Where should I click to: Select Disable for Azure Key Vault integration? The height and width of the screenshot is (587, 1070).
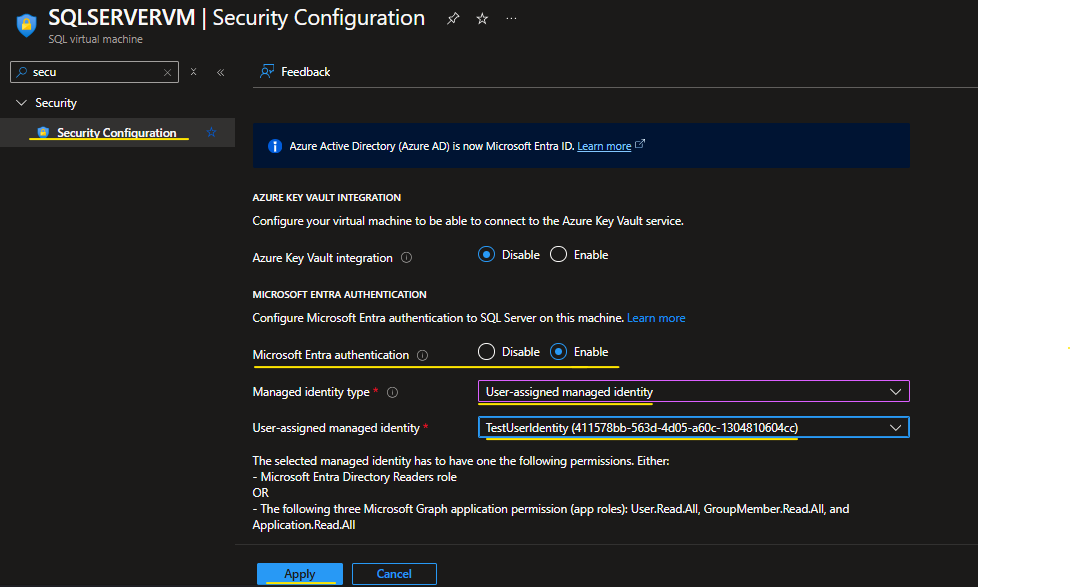(x=487, y=255)
